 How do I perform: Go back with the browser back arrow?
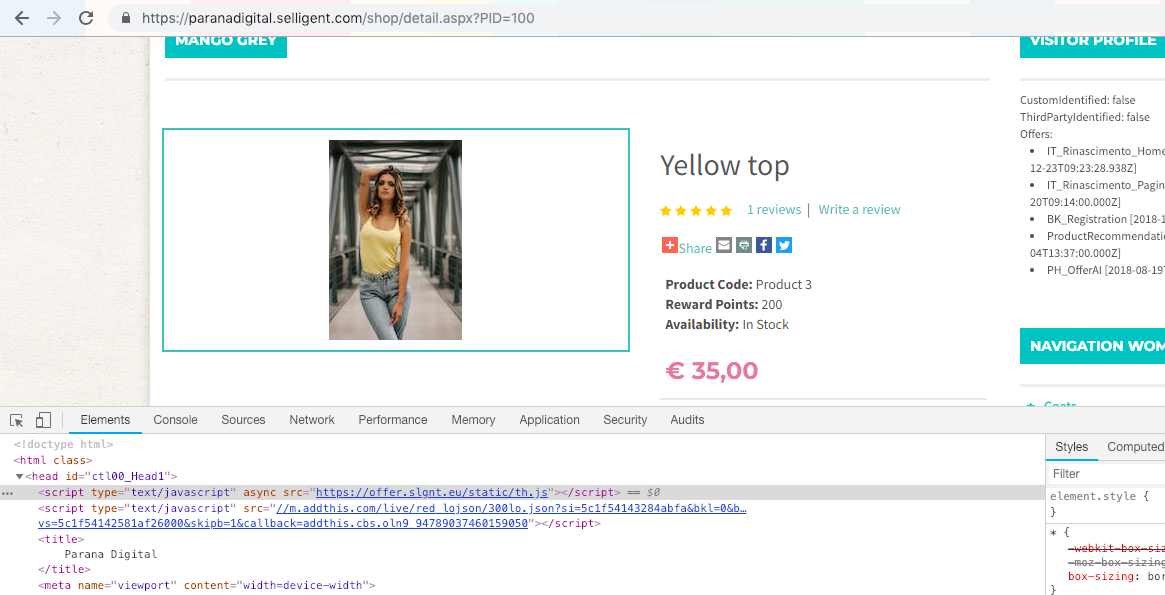pyautogui.click(x=22, y=18)
